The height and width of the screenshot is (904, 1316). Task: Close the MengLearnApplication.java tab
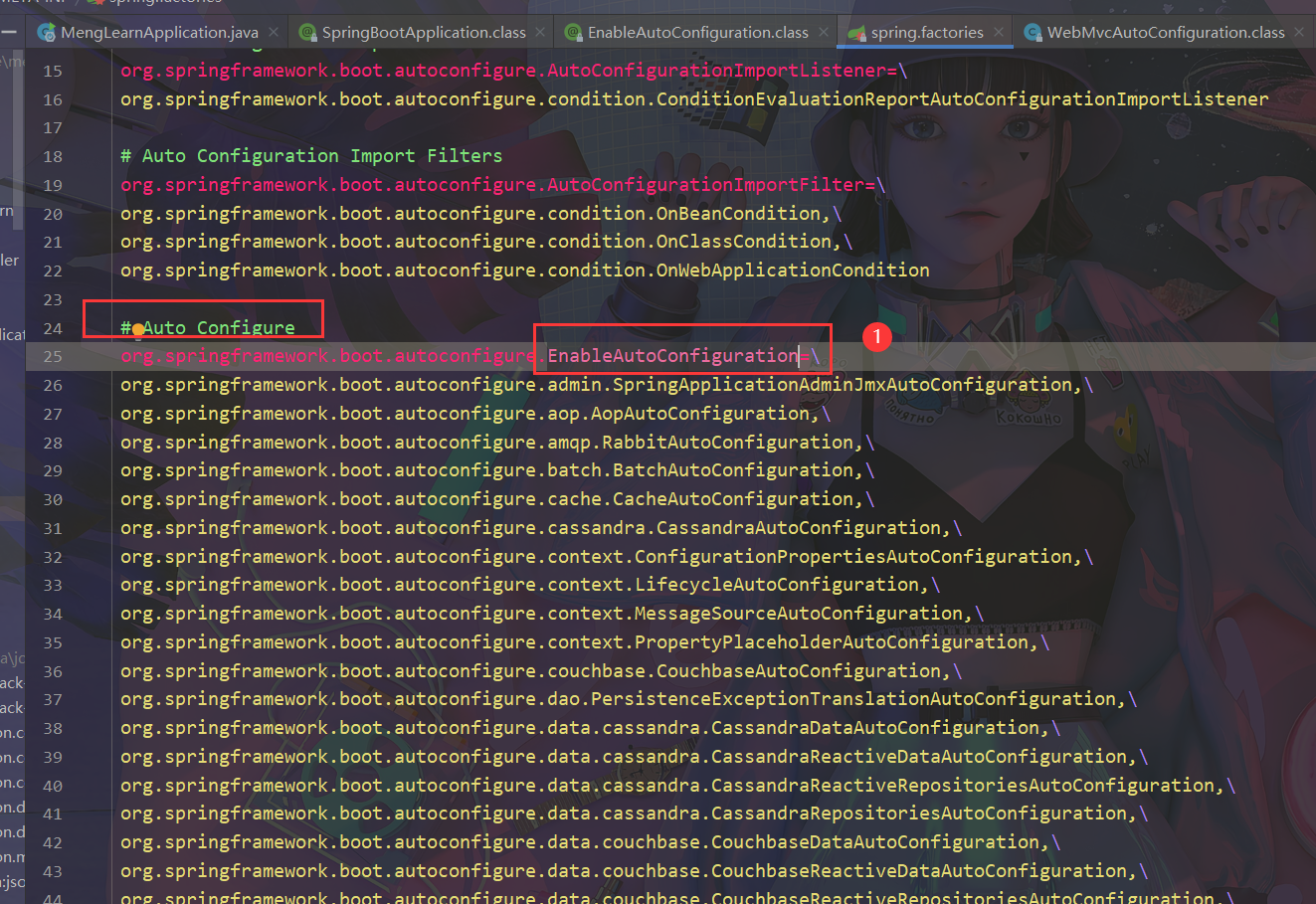274,33
